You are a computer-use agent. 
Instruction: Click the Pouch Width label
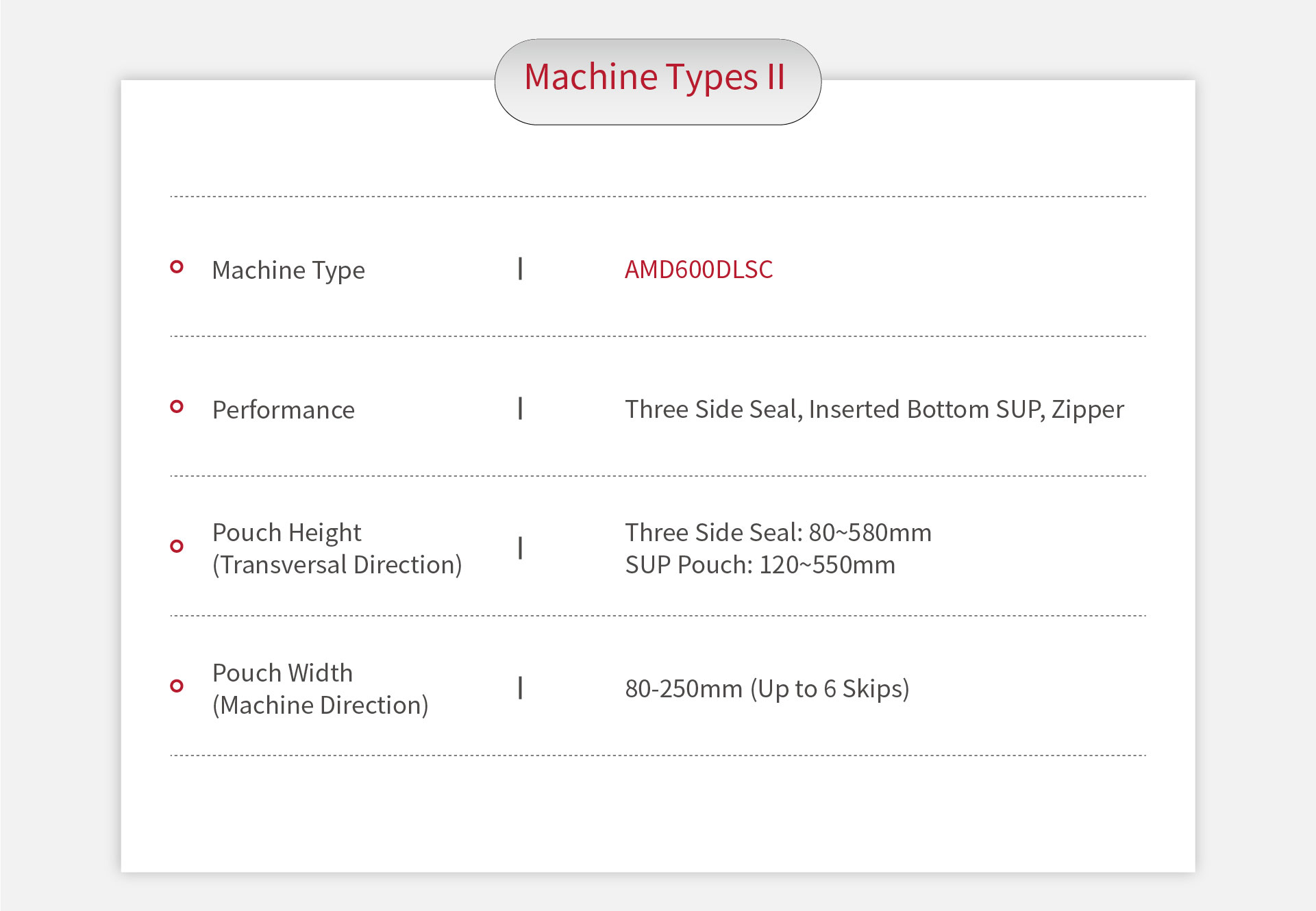click(x=282, y=673)
